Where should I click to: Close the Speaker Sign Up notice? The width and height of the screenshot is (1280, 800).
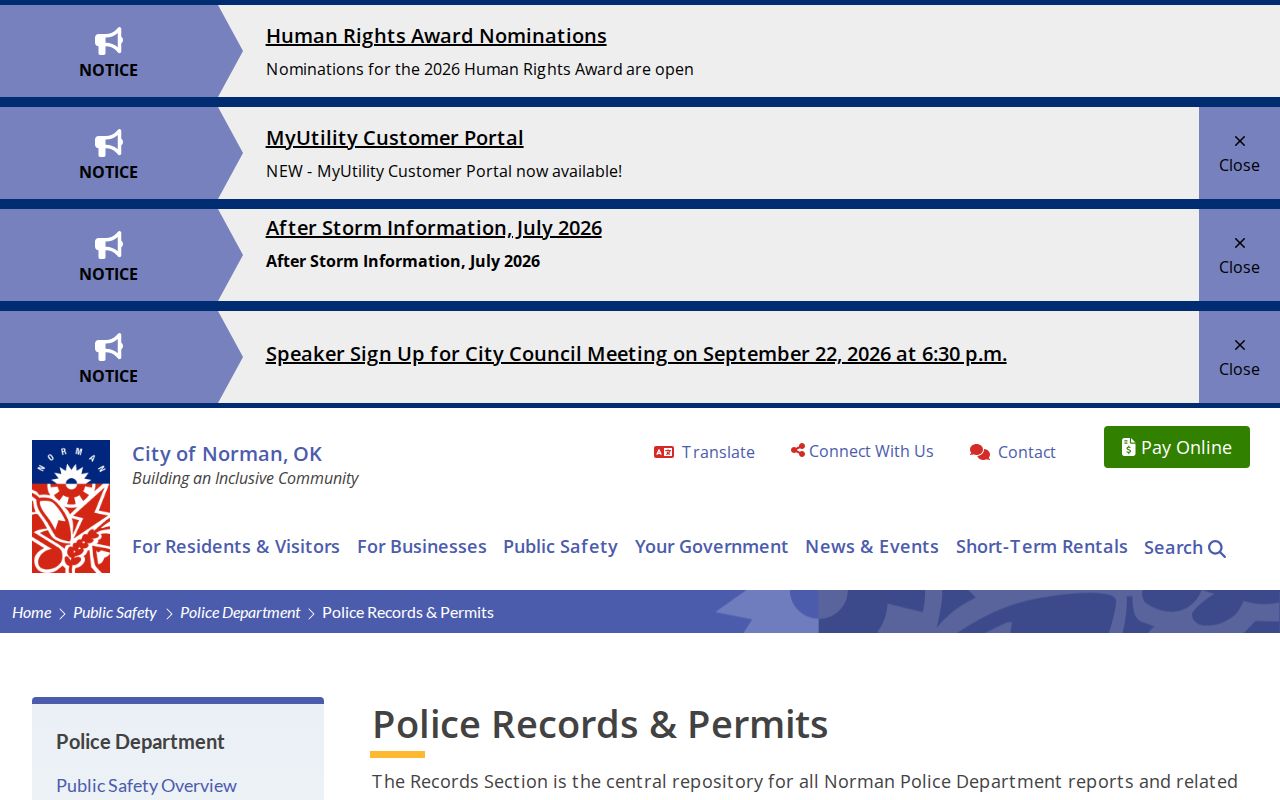[x=1239, y=357]
